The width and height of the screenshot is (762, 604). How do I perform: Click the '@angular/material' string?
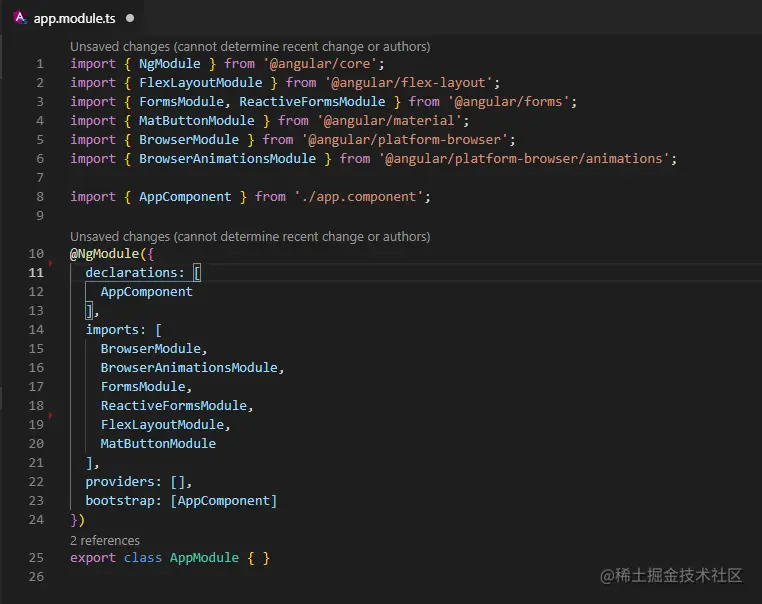pos(389,121)
